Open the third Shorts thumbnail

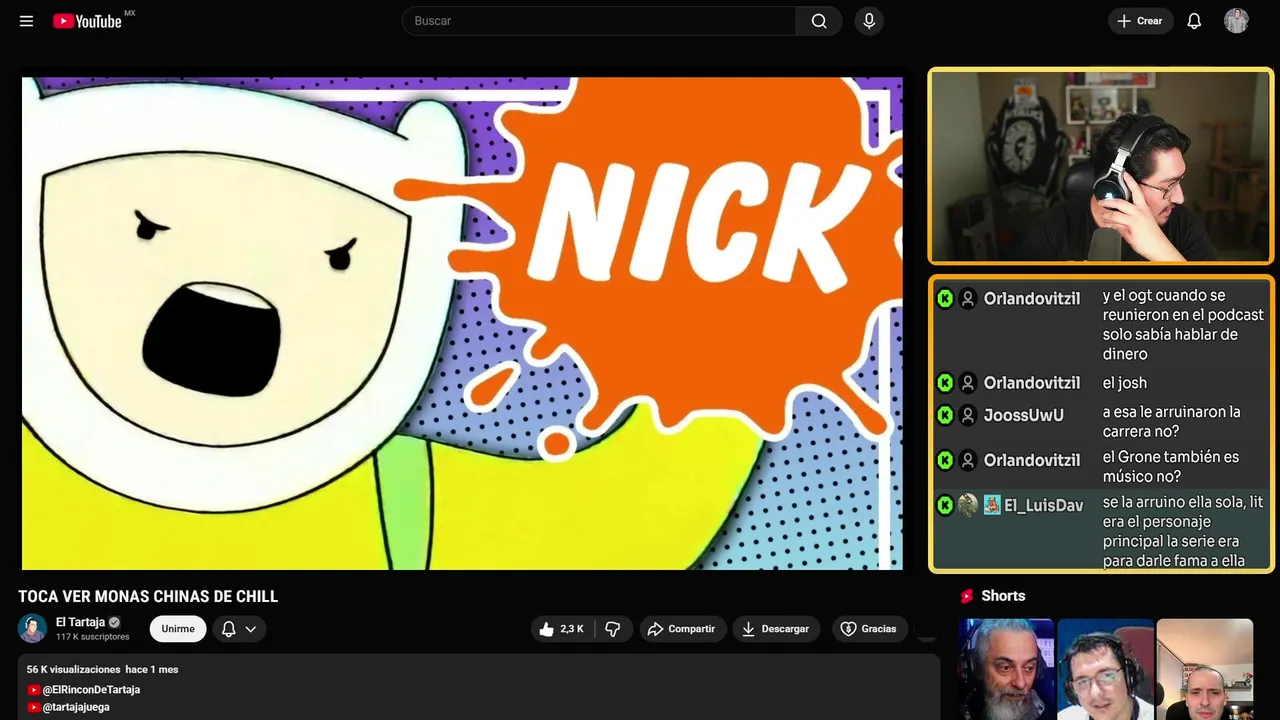tap(1204, 669)
